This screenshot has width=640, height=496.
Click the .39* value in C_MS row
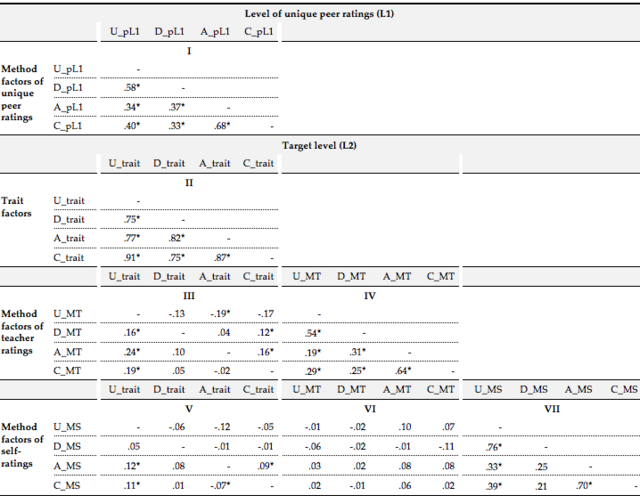point(494,486)
